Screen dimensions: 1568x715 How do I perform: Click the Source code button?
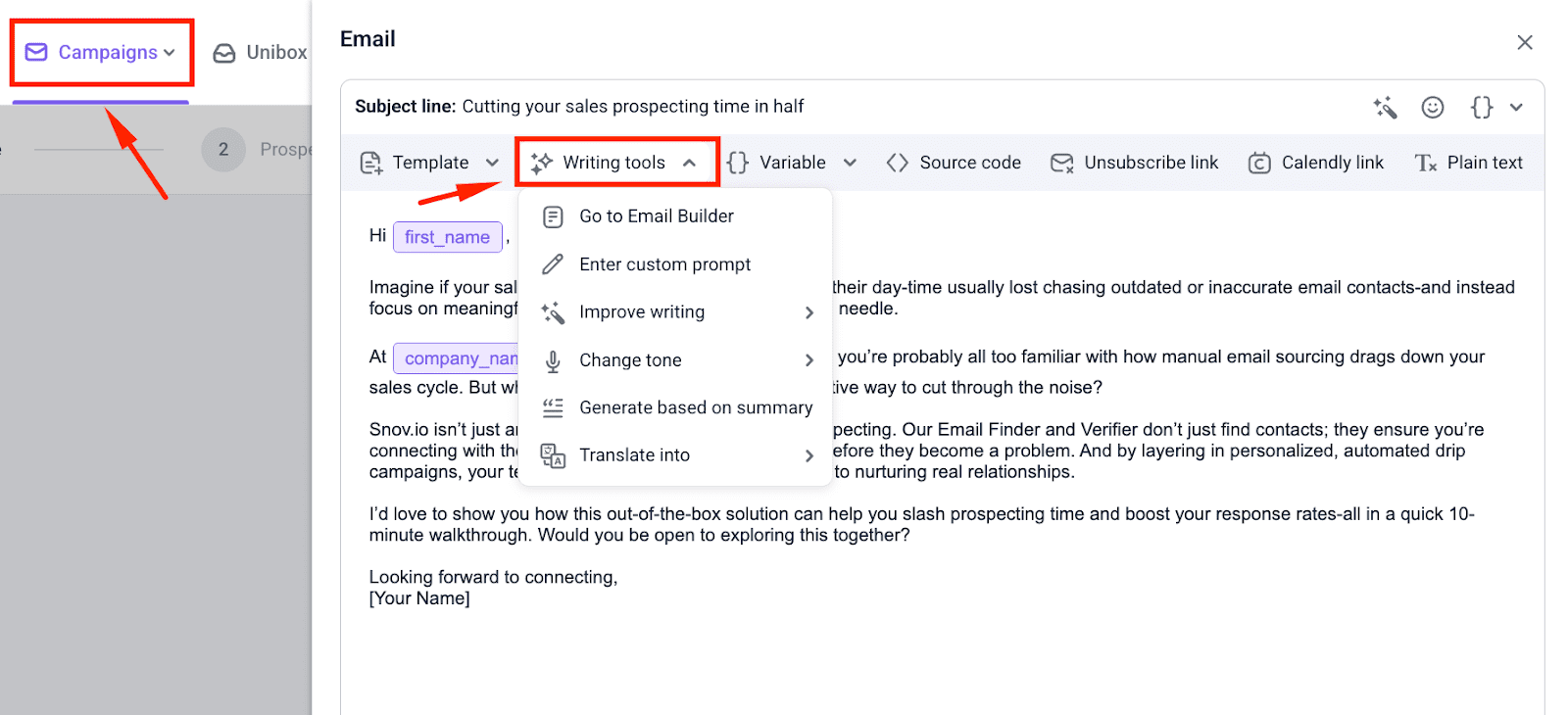tap(954, 163)
